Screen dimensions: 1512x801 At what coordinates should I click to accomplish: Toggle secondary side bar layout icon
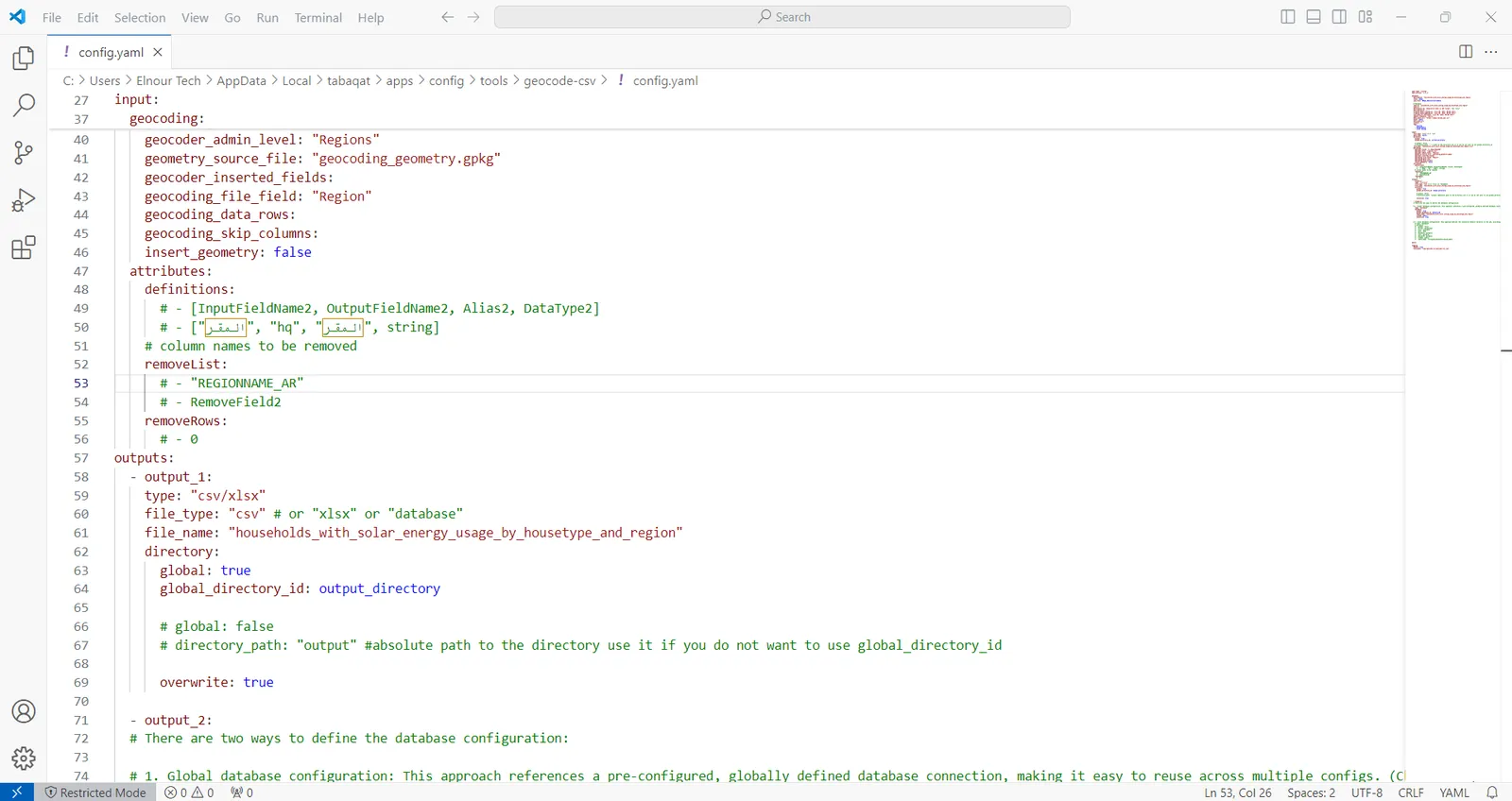click(x=1339, y=17)
